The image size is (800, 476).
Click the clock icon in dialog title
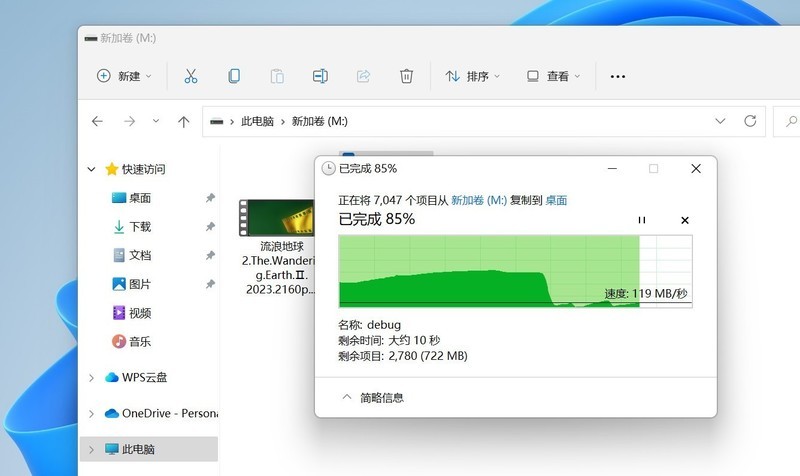point(329,168)
